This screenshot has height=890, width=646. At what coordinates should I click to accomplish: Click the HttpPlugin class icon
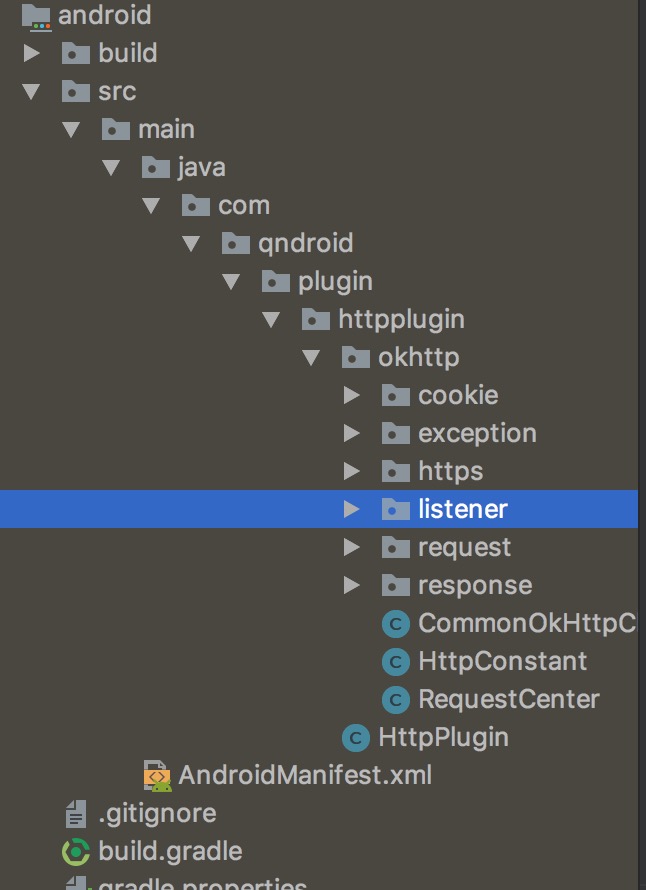[356, 738]
